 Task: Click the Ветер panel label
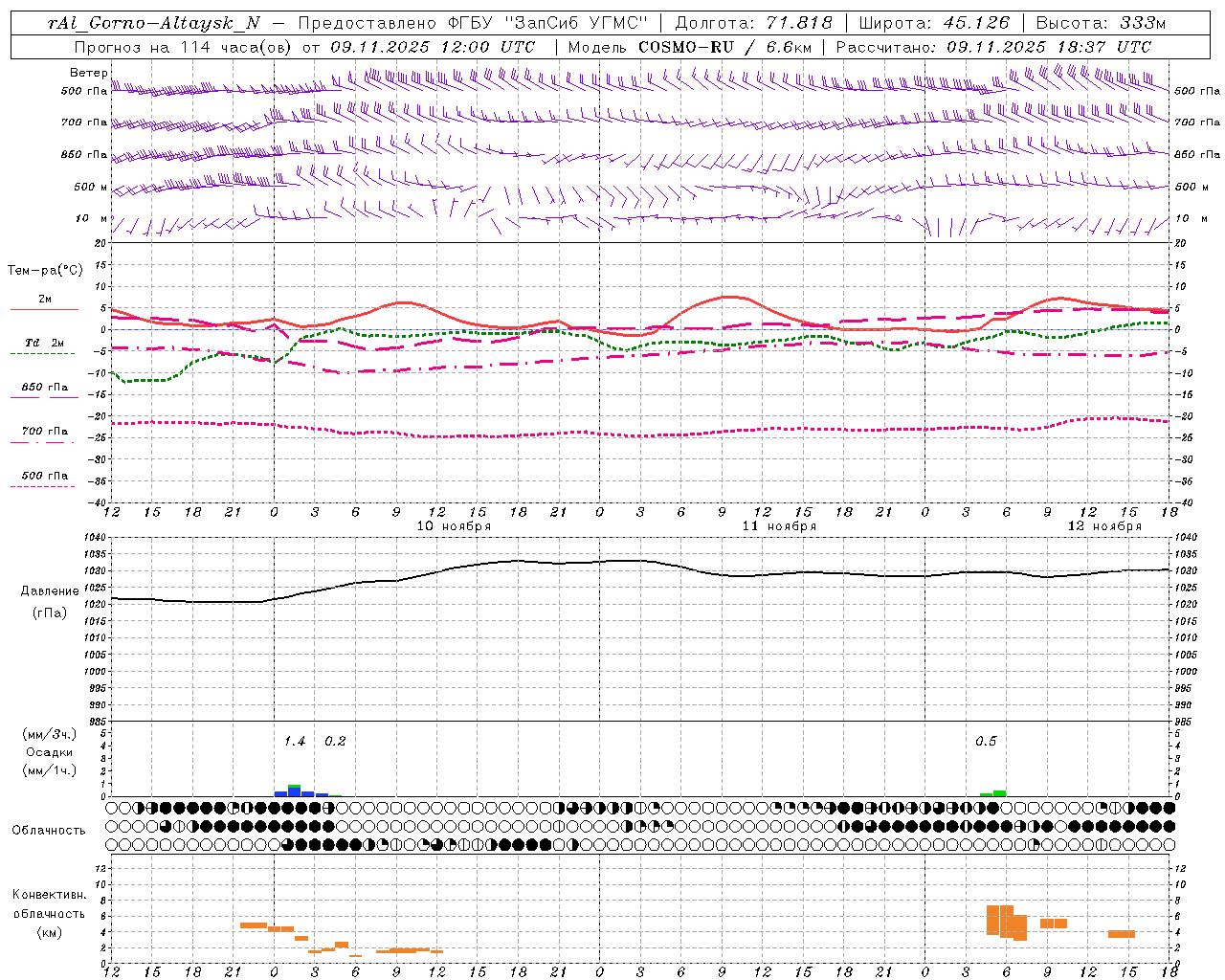88,73
